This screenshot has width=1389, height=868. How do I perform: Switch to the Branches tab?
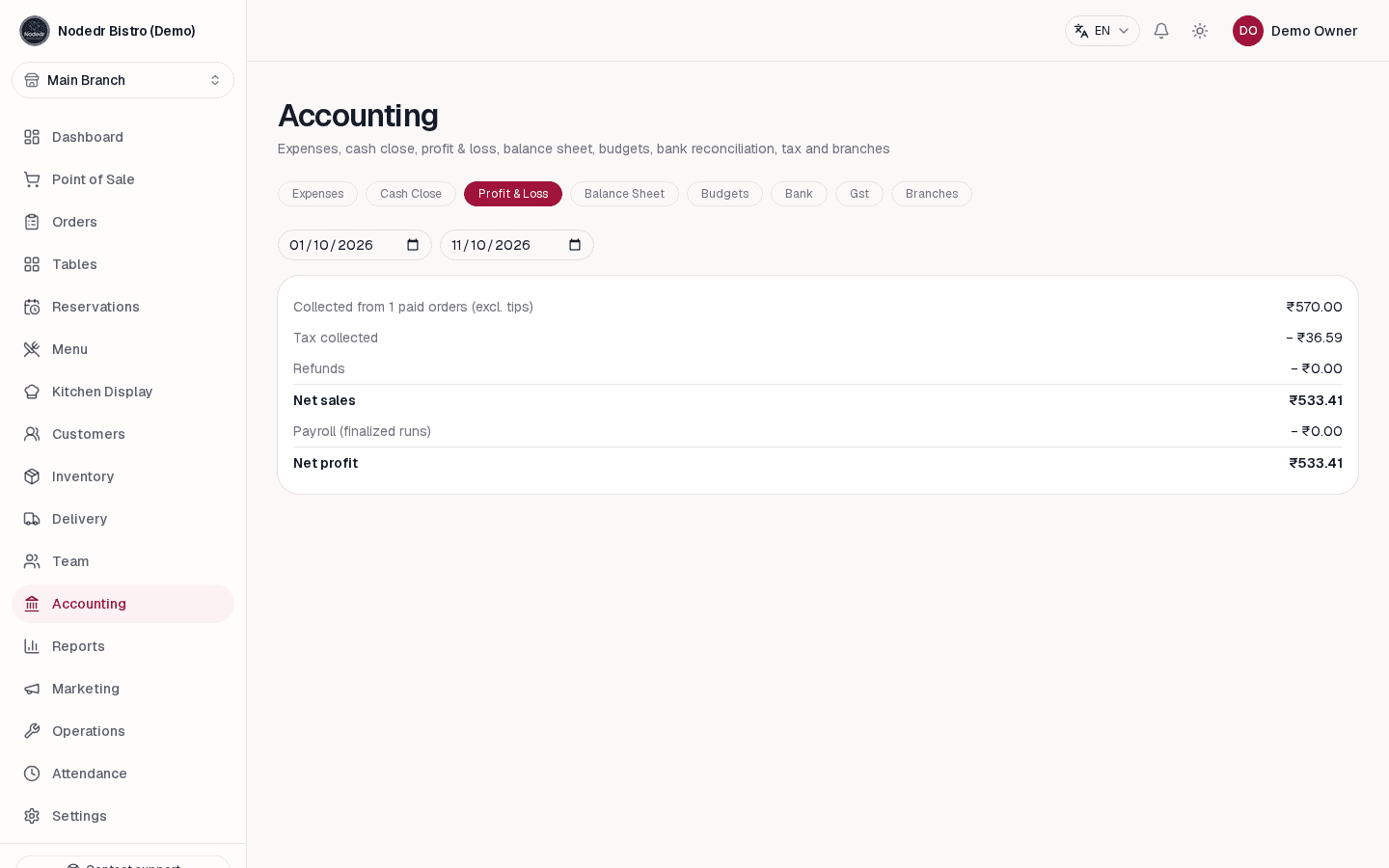coord(932,194)
